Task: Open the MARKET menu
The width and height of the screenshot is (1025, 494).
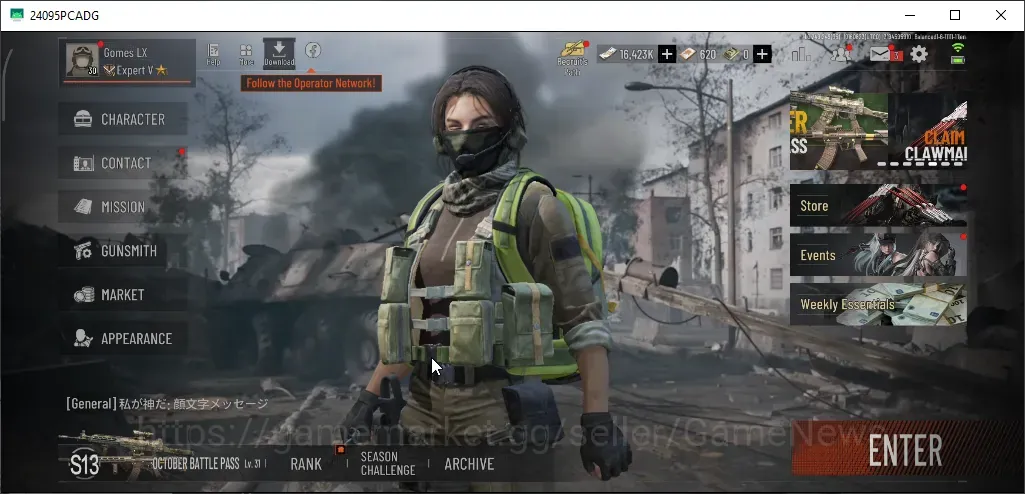Action: click(x=123, y=294)
